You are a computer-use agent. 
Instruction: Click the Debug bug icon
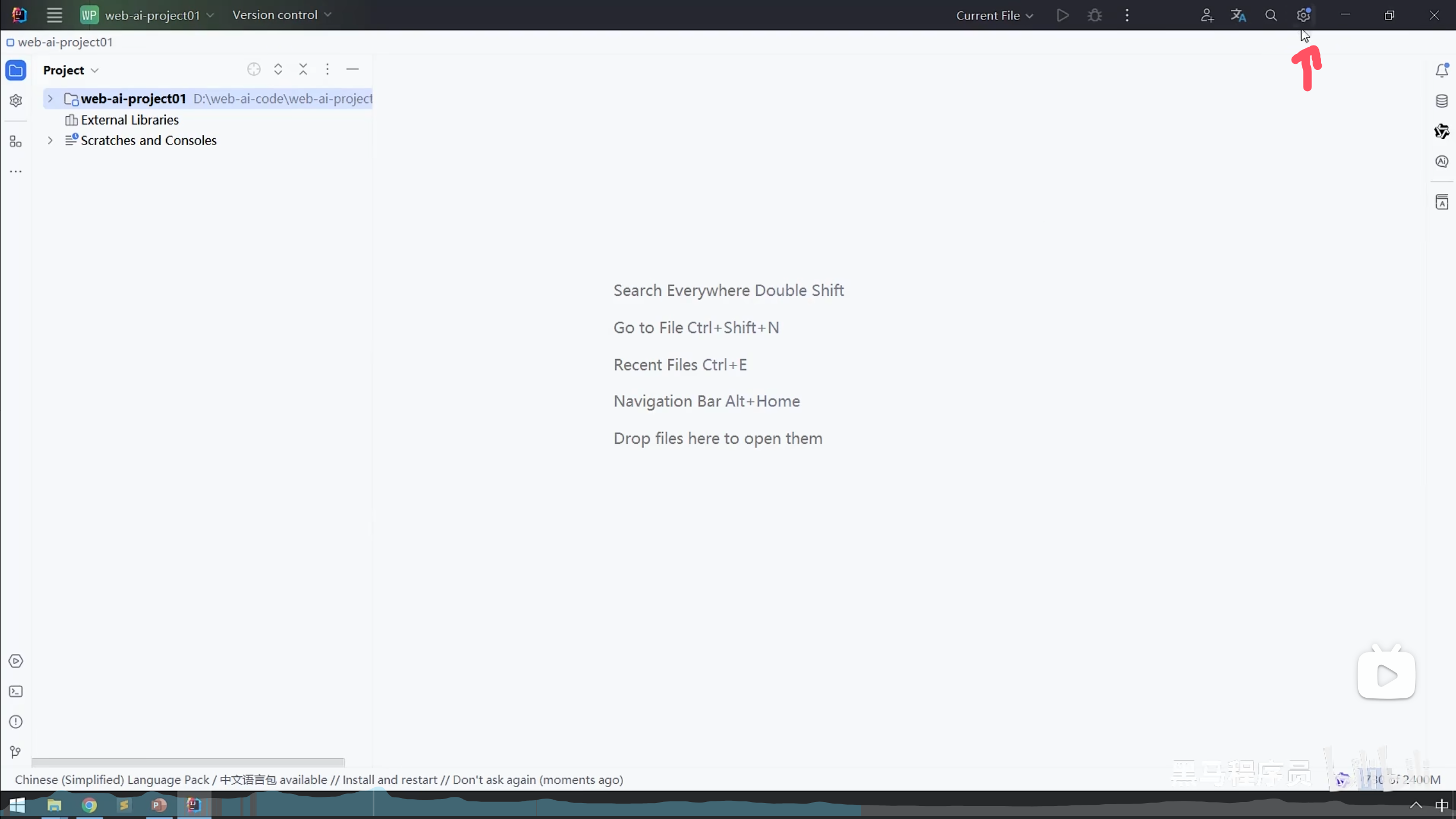point(1095,15)
